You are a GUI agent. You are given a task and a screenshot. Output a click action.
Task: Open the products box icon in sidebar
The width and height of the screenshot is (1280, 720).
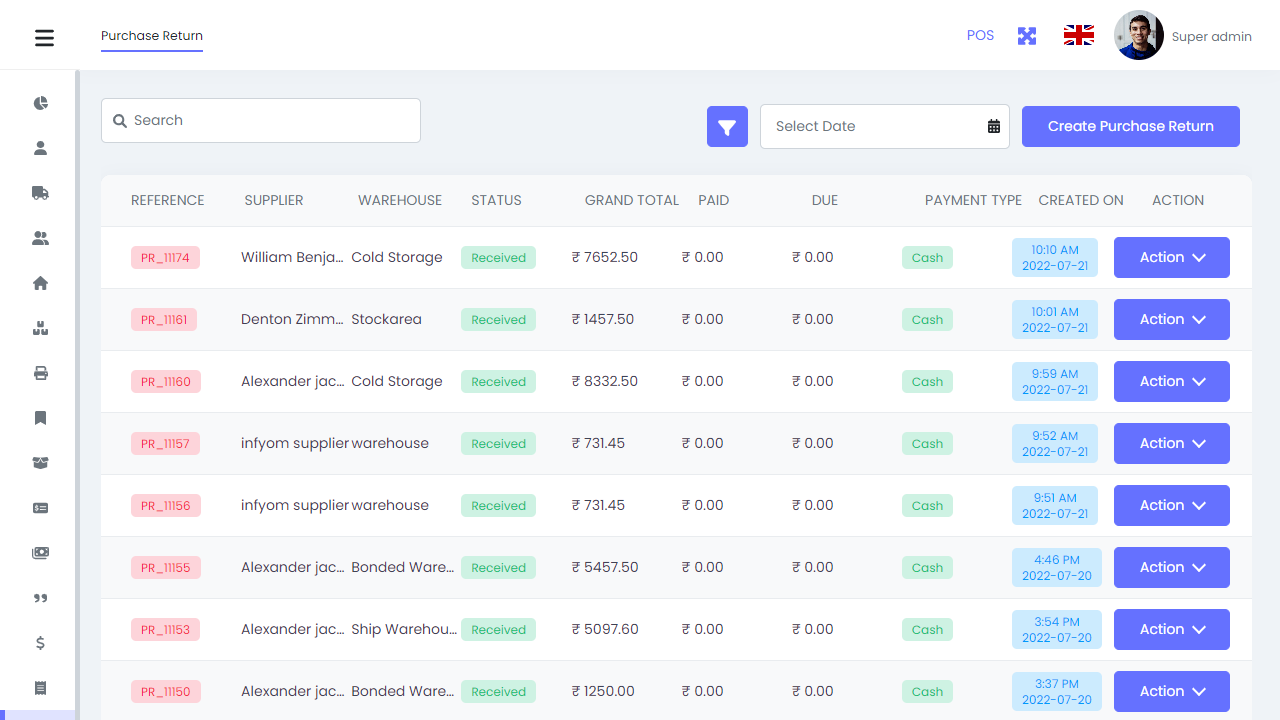pyautogui.click(x=40, y=328)
